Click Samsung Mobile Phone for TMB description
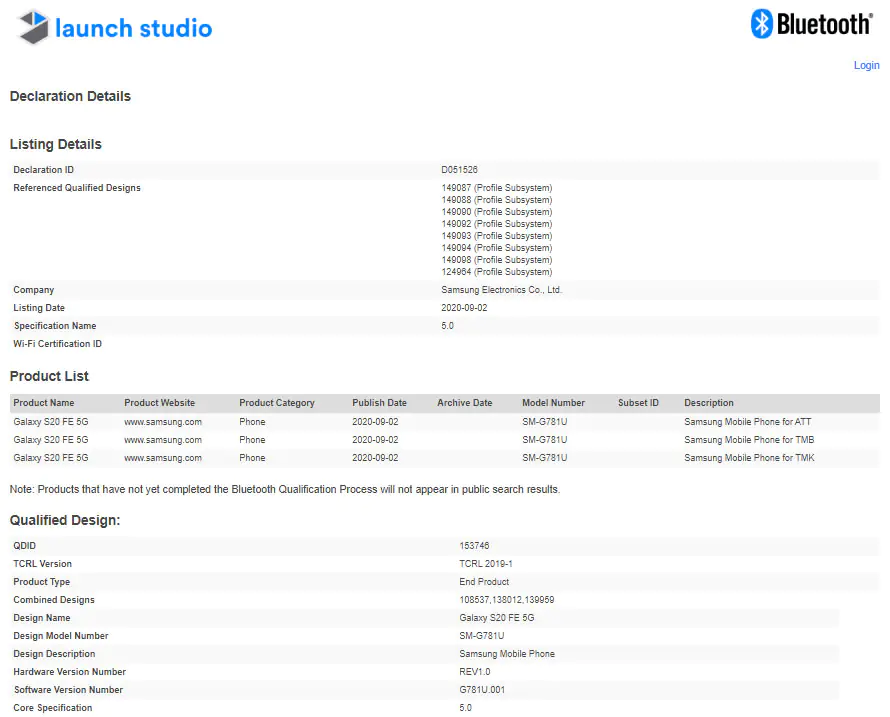 pyautogui.click(x=749, y=439)
